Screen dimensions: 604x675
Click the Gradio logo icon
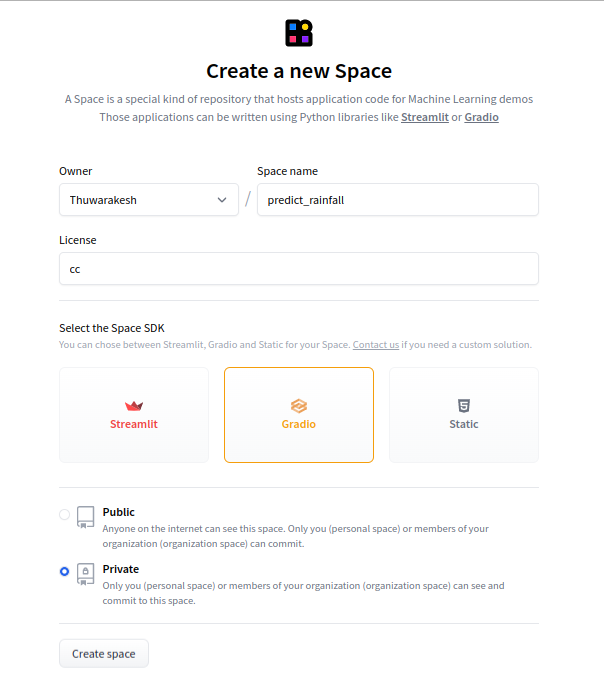[298, 406]
